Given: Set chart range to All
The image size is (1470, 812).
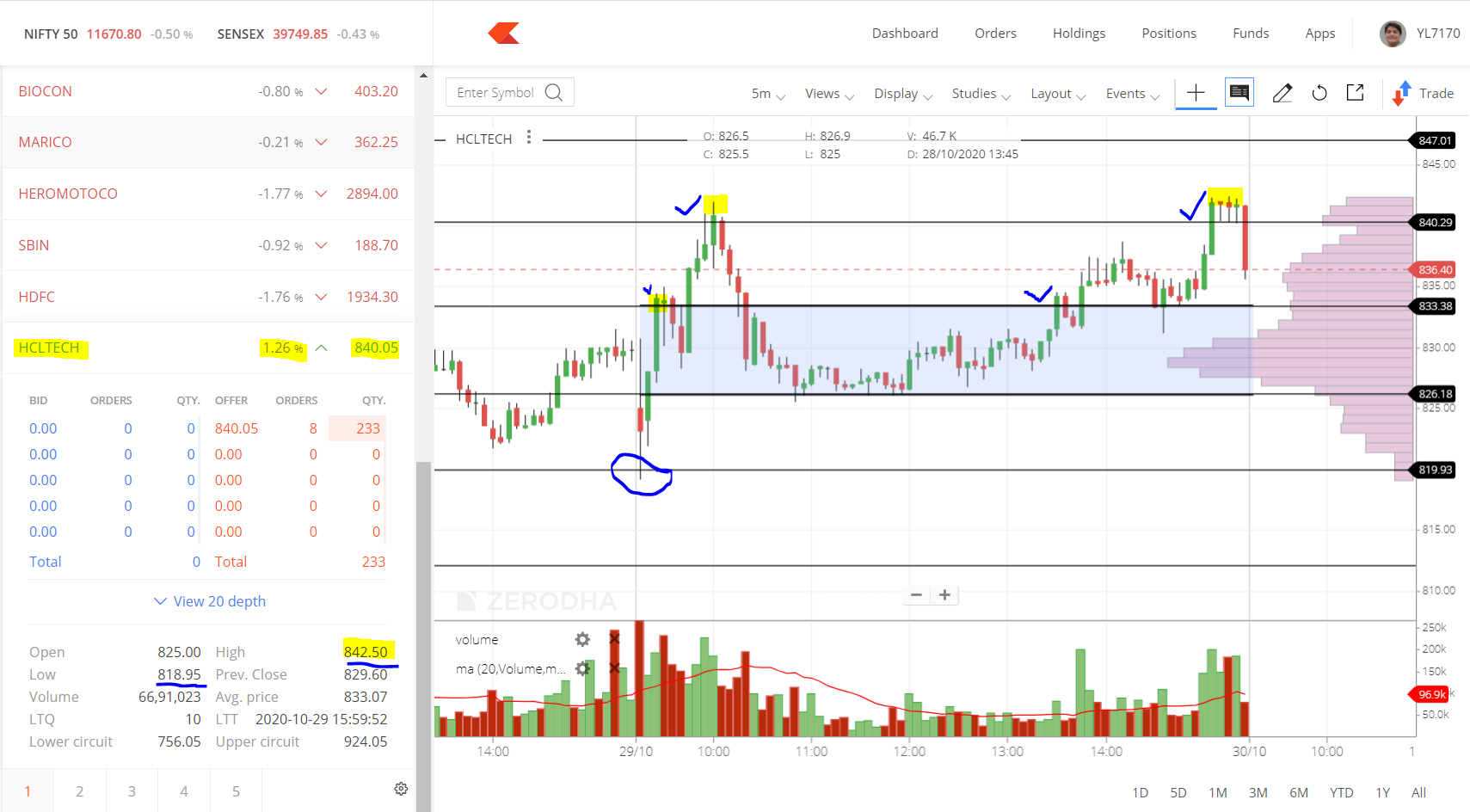Looking at the screenshot, I should [x=1419, y=792].
